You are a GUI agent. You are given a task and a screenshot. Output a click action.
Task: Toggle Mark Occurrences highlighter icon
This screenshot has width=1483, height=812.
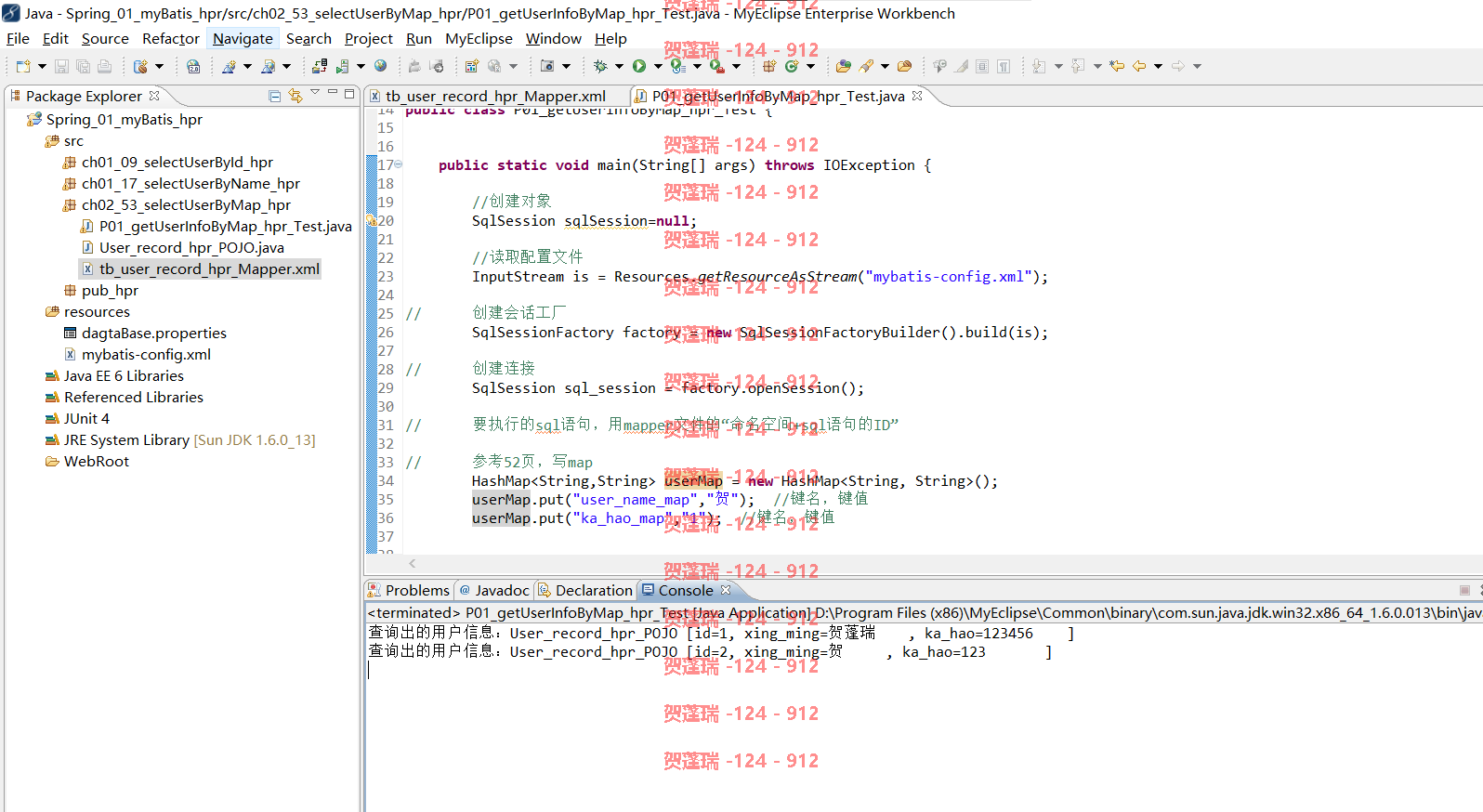962,66
